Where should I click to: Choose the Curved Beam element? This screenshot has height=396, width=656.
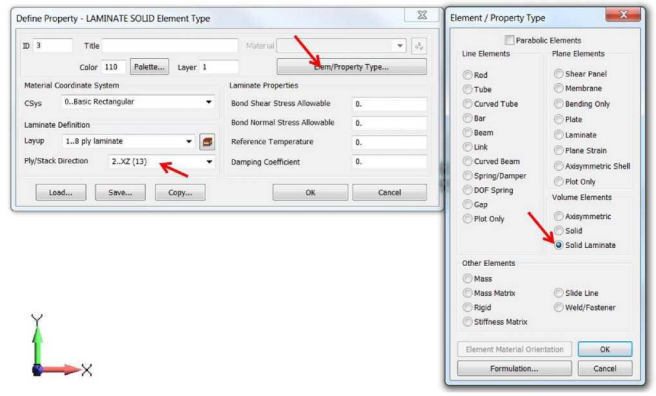point(467,161)
